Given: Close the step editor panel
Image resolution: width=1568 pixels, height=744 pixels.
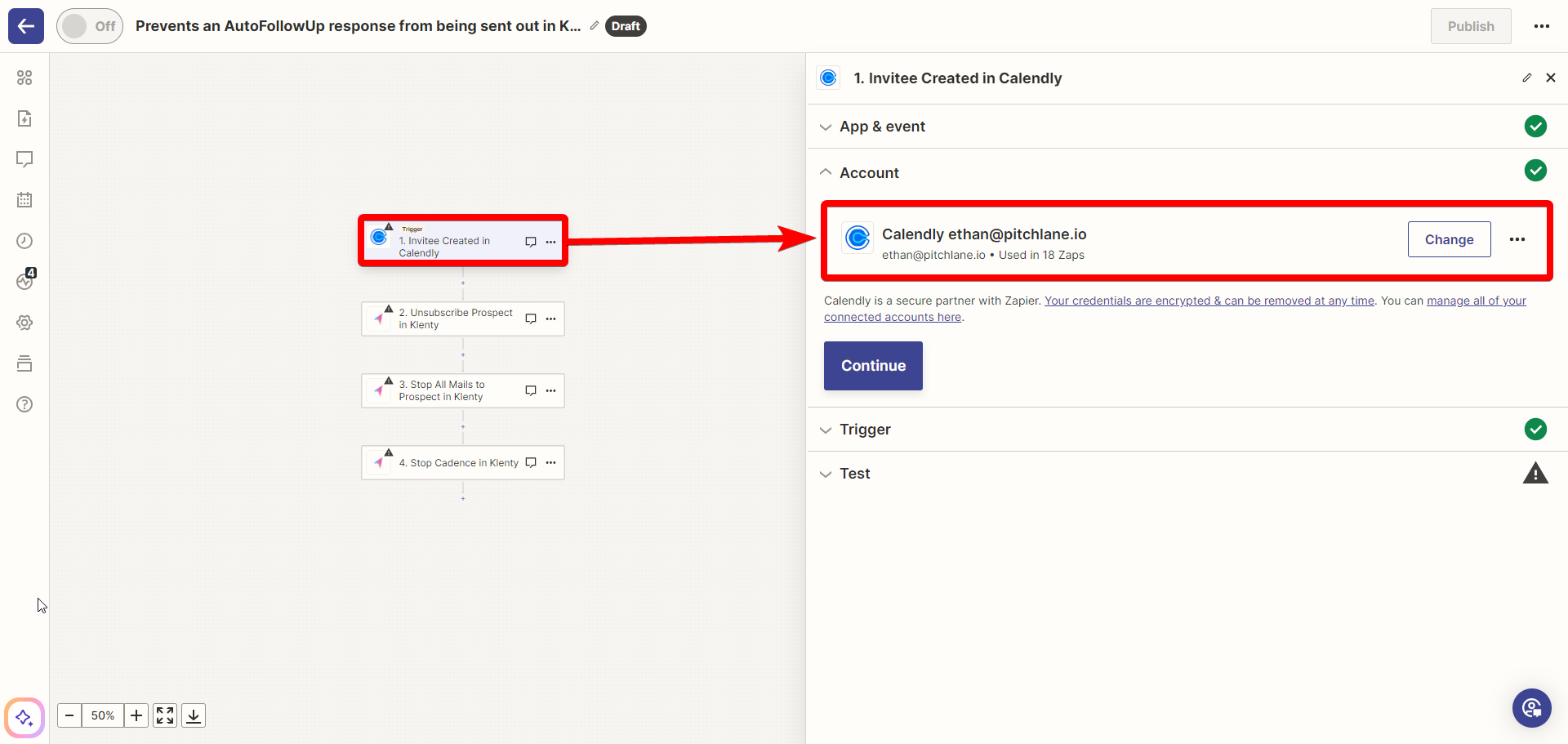Looking at the screenshot, I should point(1551,78).
